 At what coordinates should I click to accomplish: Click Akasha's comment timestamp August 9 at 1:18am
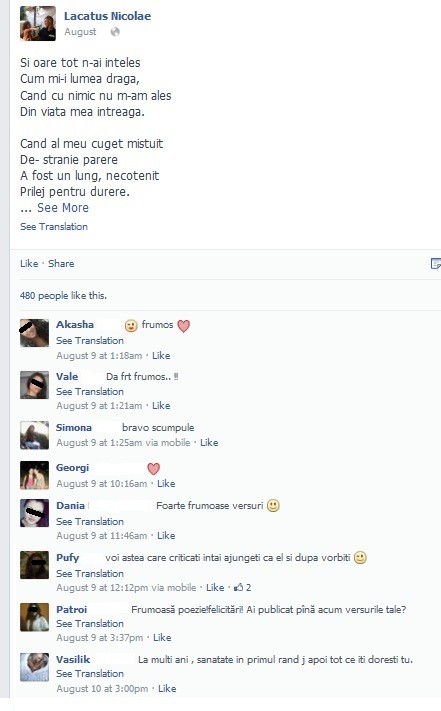tap(99, 356)
